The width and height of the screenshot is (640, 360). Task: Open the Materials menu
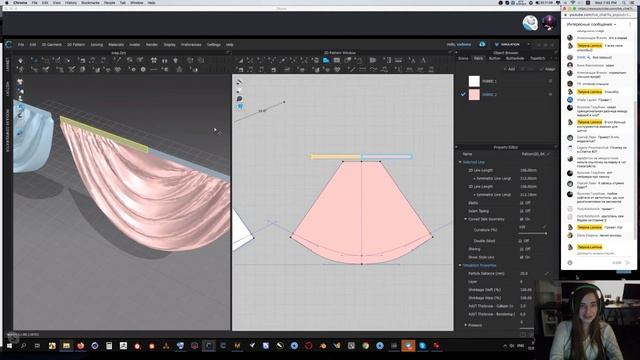point(116,44)
